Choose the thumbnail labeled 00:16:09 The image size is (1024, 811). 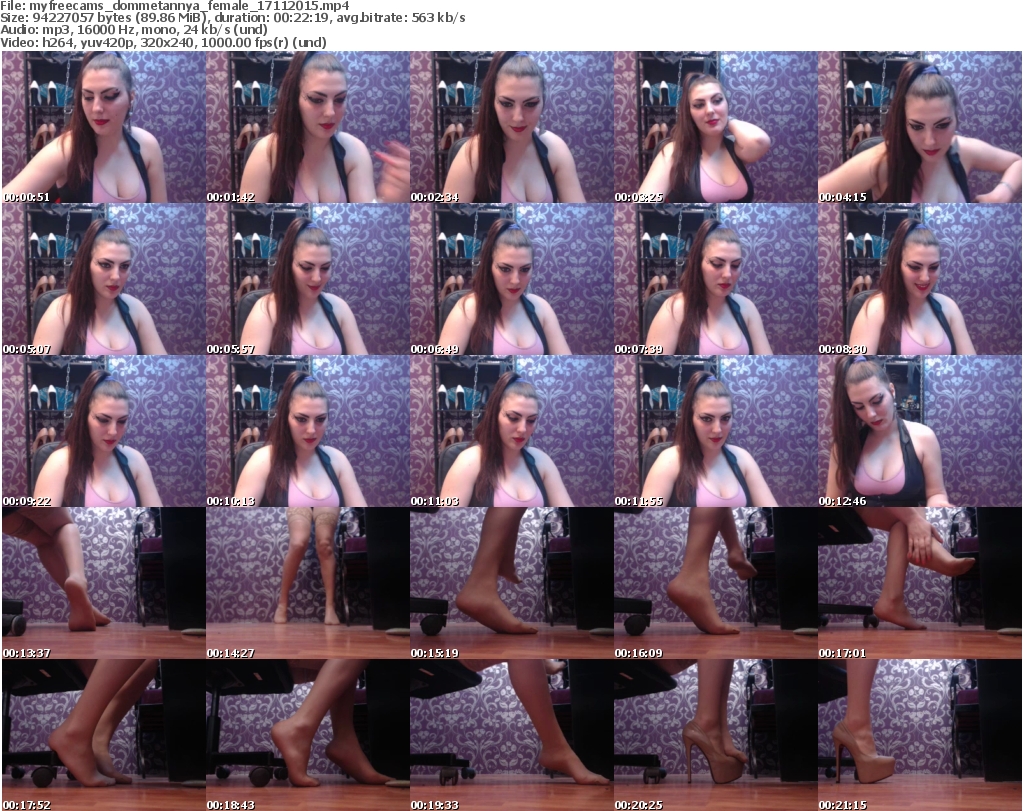715,583
